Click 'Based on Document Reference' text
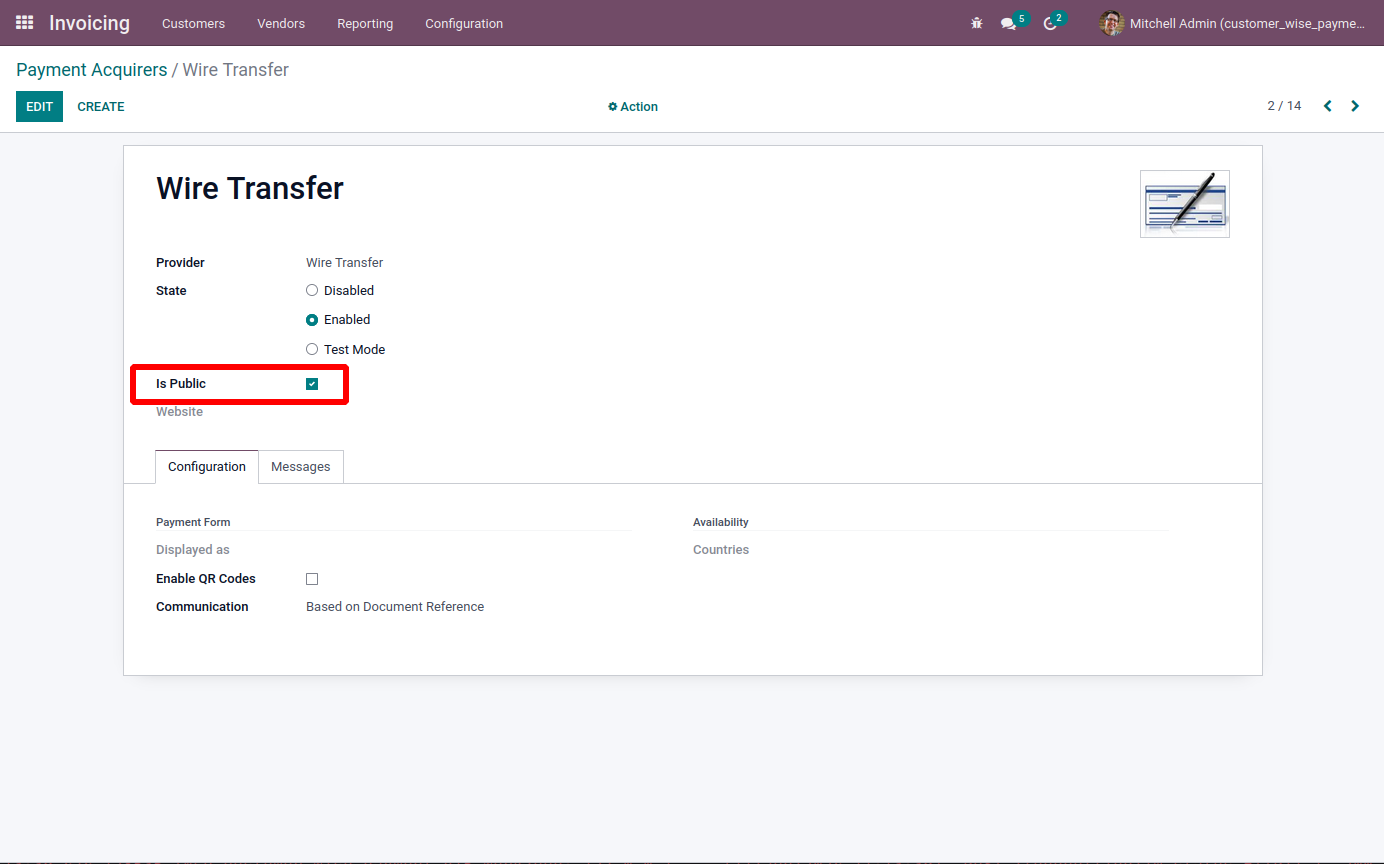The width and height of the screenshot is (1384, 864). click(395, 607)
